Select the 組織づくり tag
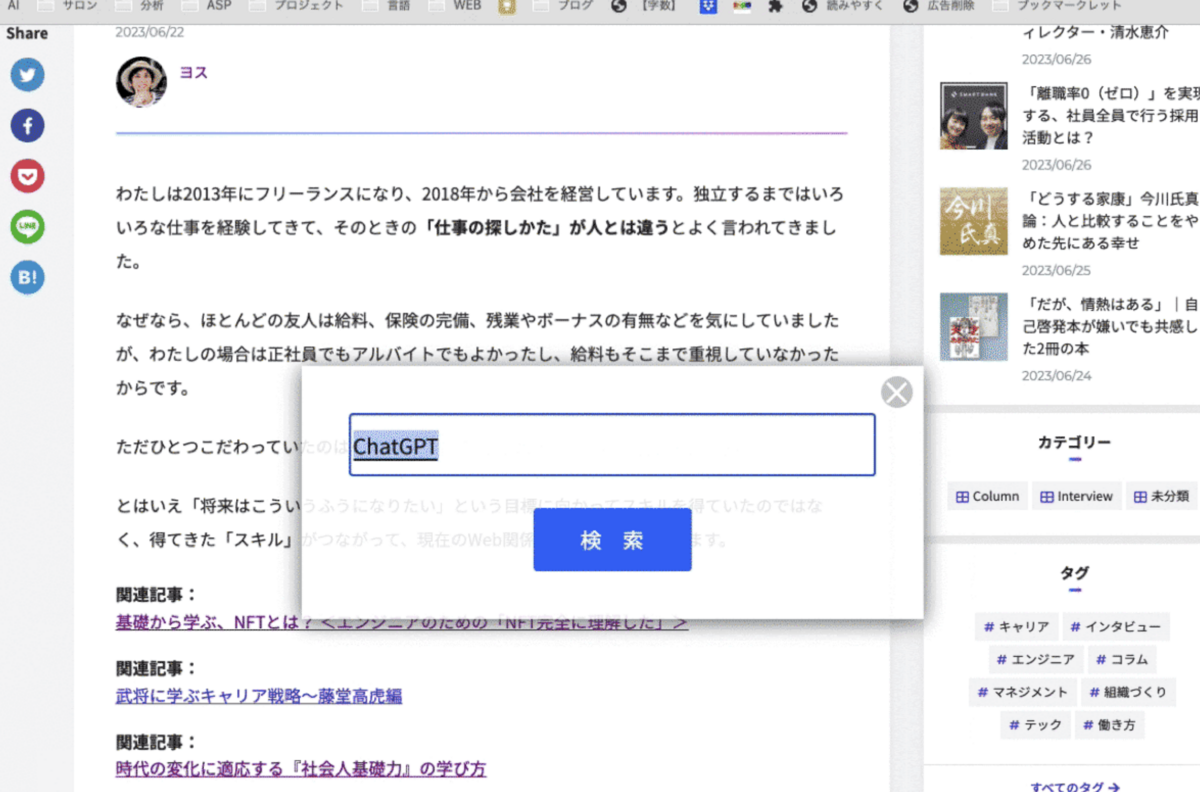Image resolution: width=1200 pixels, height=792 pixels. point(1127,692)
